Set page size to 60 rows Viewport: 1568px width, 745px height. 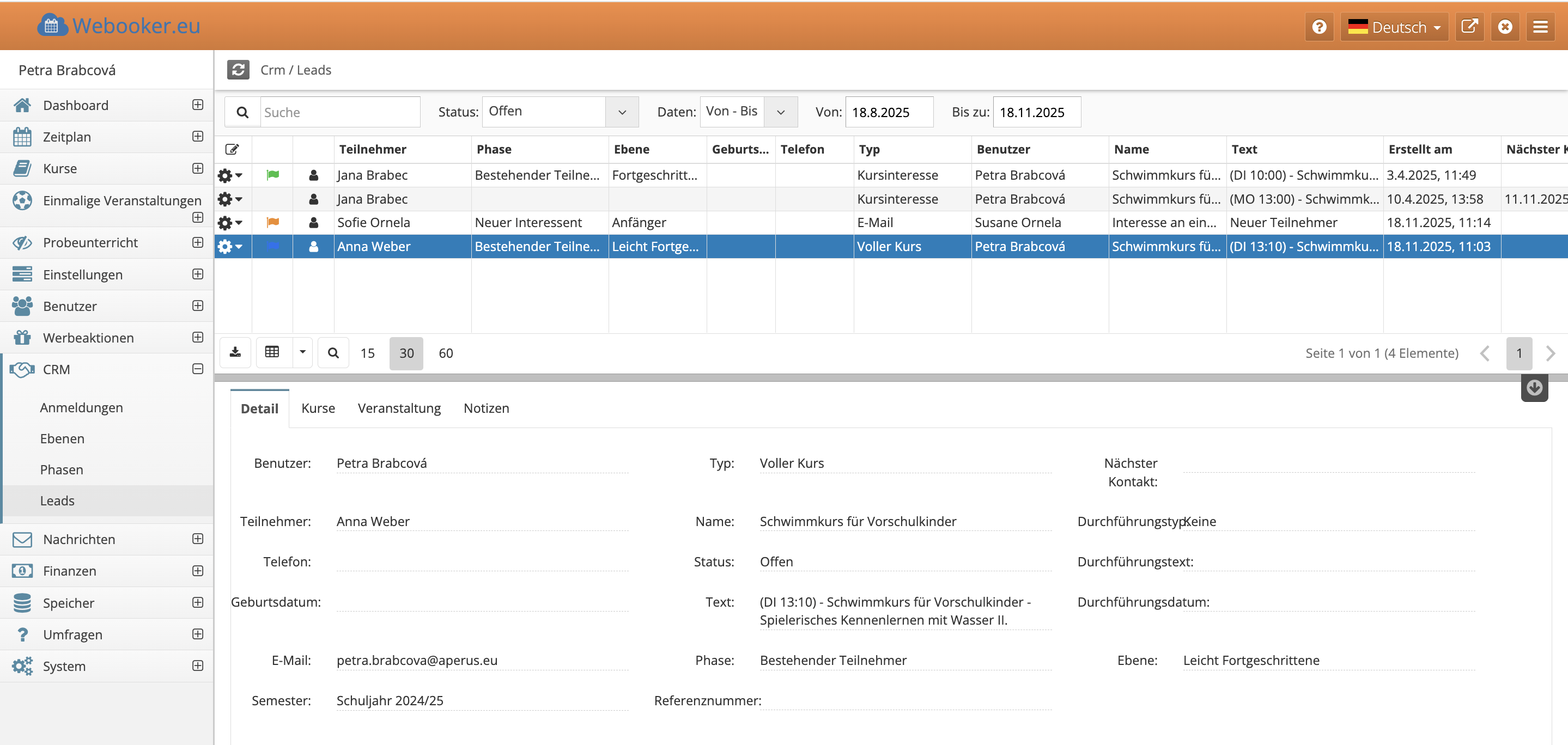[x=446, y=353]
